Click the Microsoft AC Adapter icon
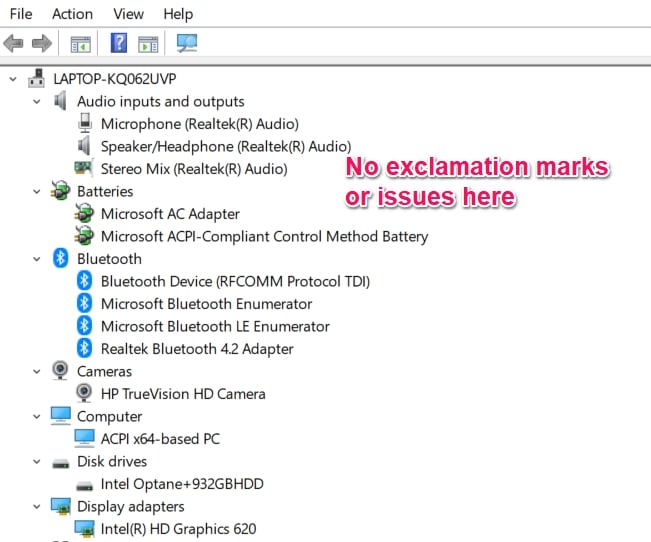This screenshot has height=542, width=651. [x=84, y=213]
